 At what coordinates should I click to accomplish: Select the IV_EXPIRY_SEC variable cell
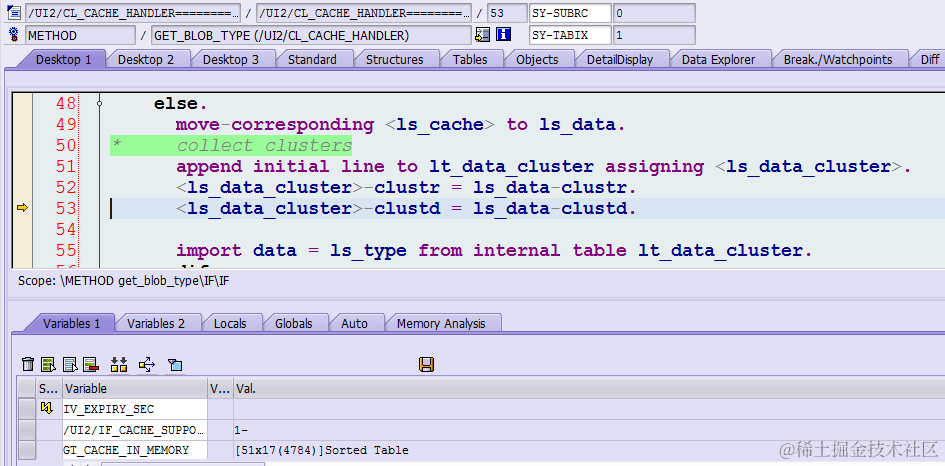click(x=135, y=409)
